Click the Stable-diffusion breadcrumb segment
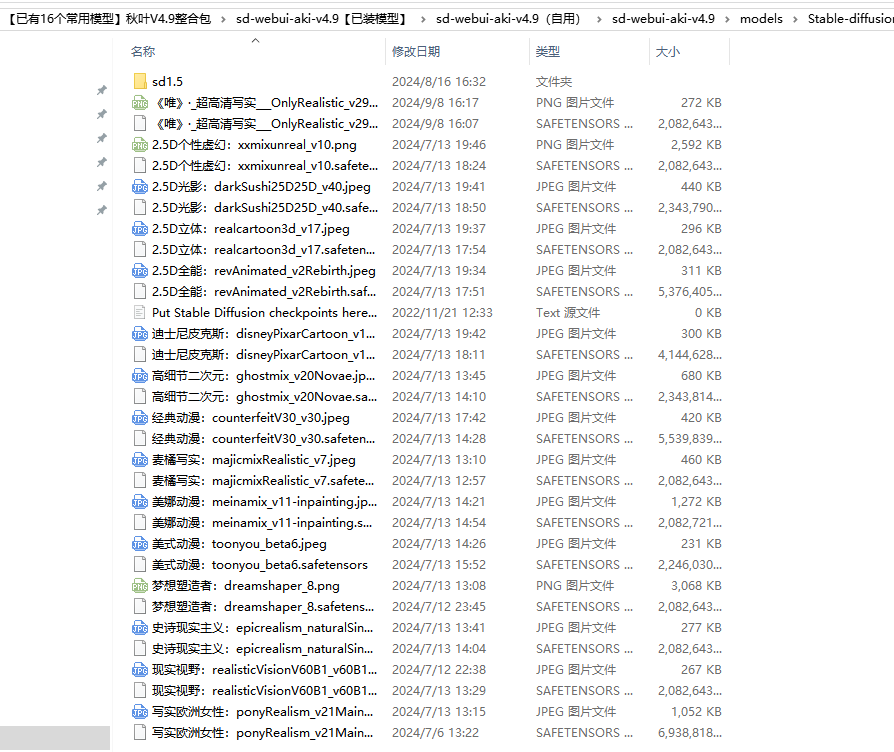894x752 pixels. point(851,19)
